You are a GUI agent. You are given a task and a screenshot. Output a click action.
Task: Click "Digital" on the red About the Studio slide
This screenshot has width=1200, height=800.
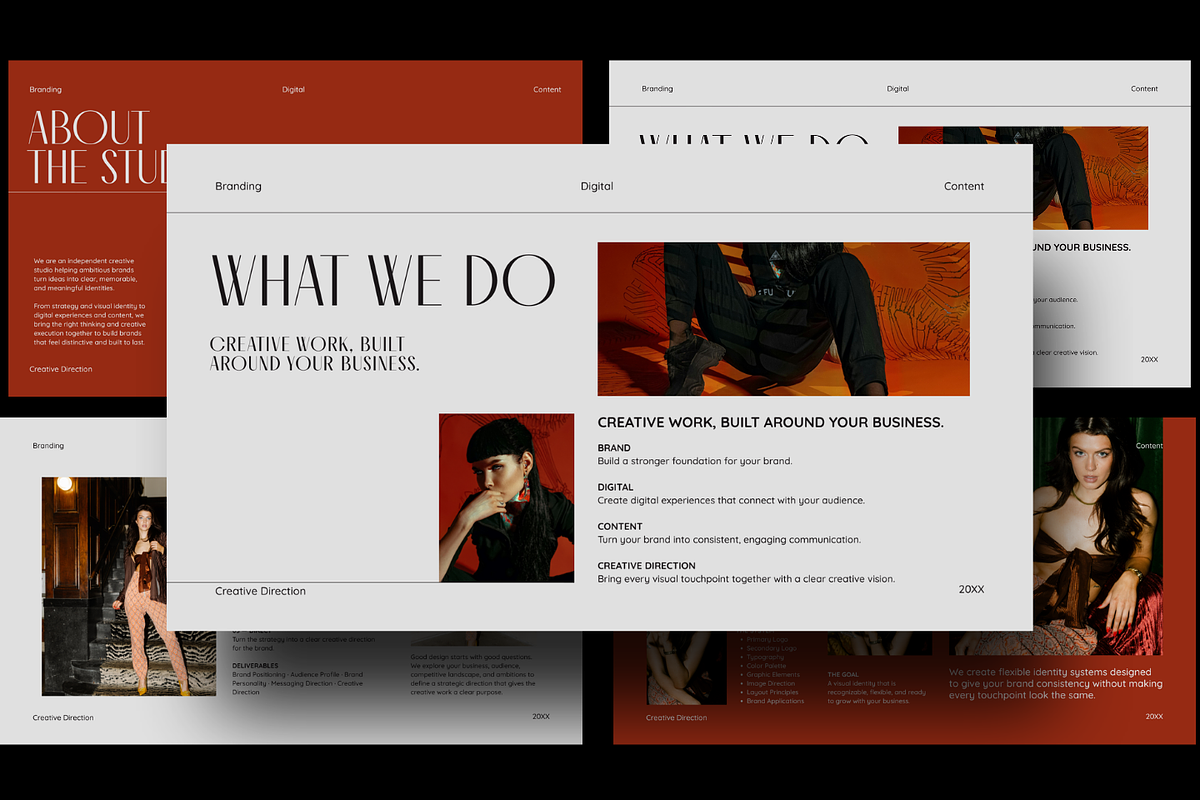[293, 90]
